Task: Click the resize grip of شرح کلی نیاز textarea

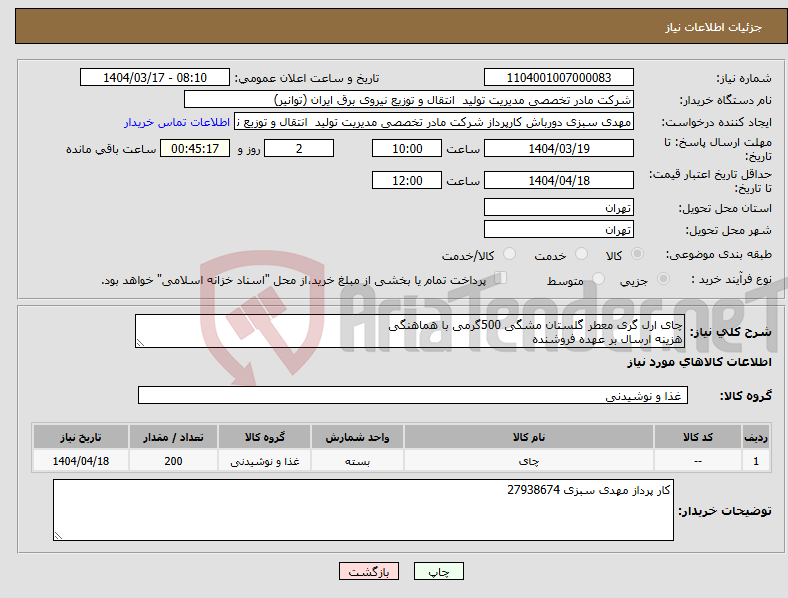Action: (x=140, y=343)
